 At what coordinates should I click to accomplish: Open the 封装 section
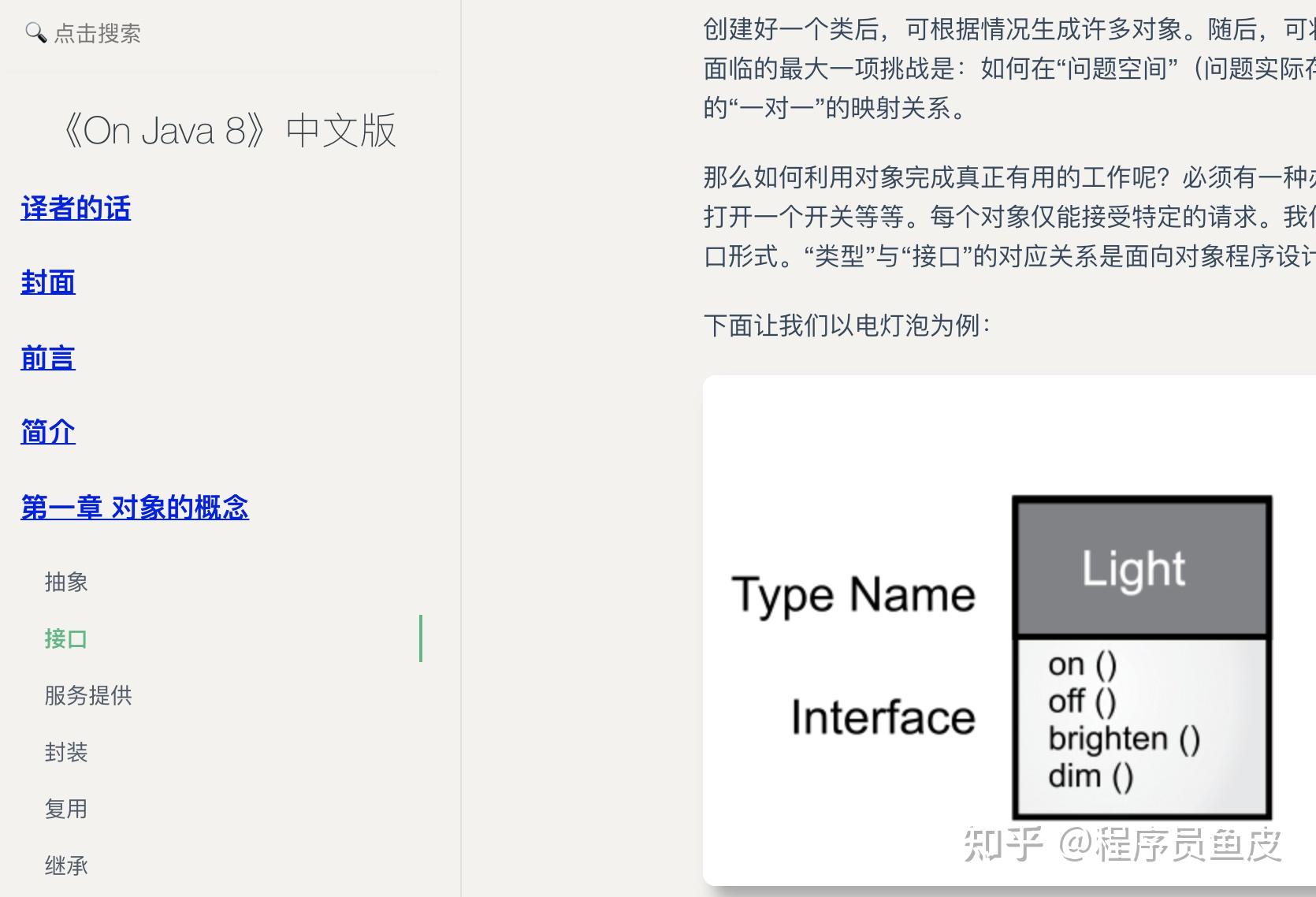pos(66,752)
